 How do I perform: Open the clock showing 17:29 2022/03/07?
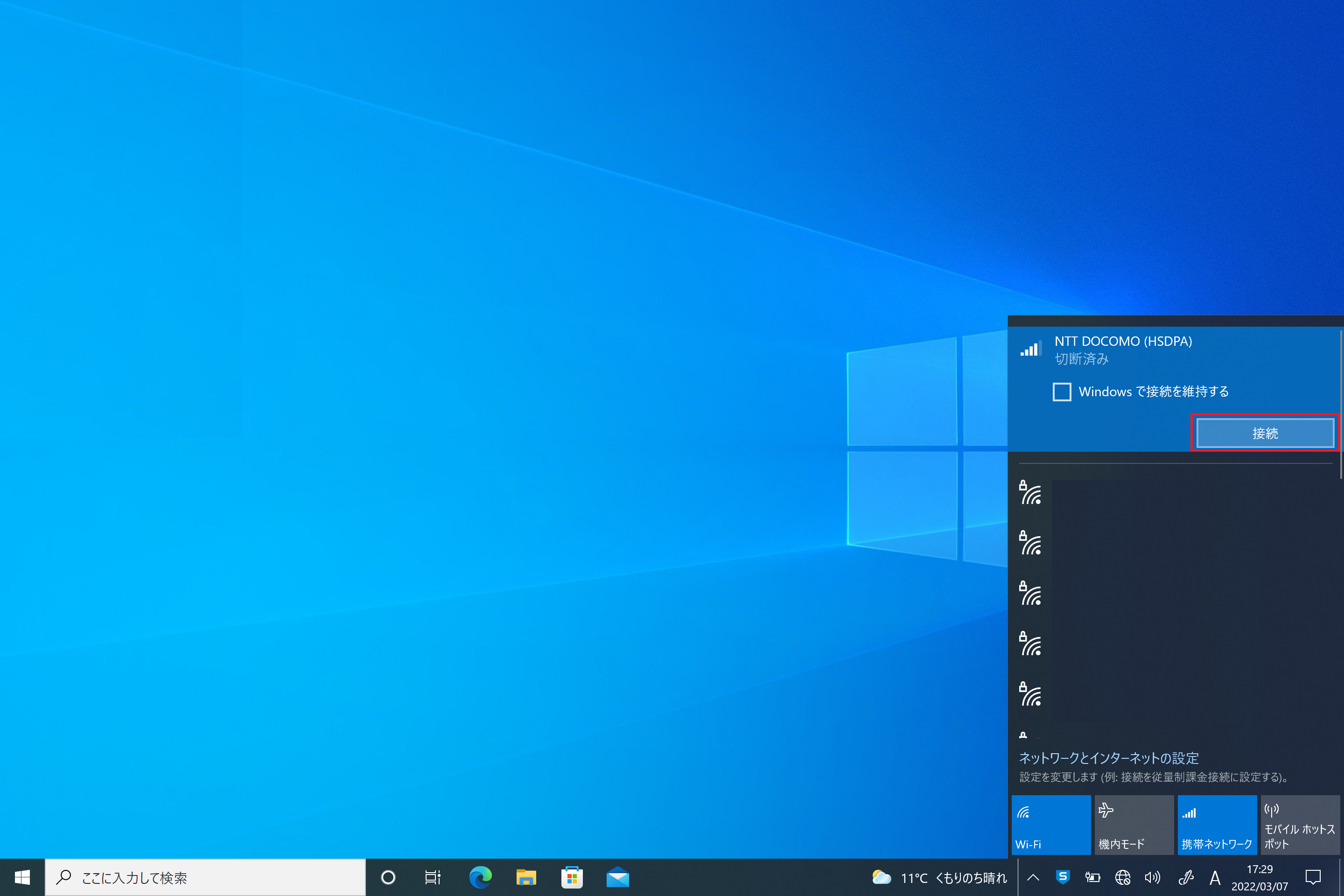(1260, 877)
